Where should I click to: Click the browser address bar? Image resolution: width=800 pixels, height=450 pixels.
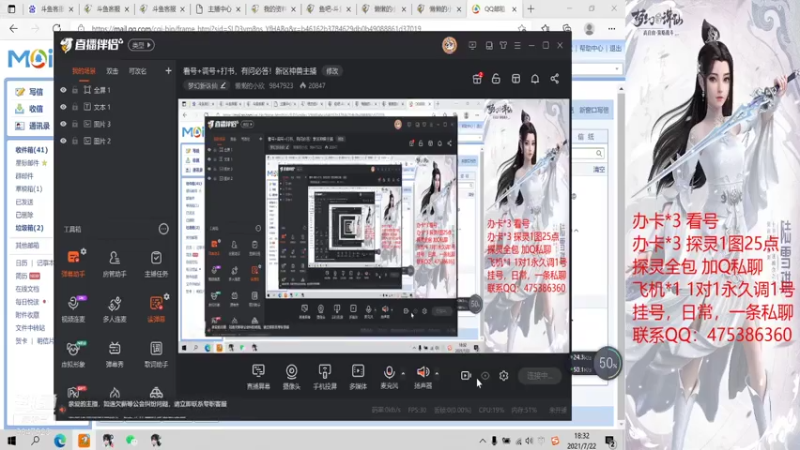coord(301,29)
